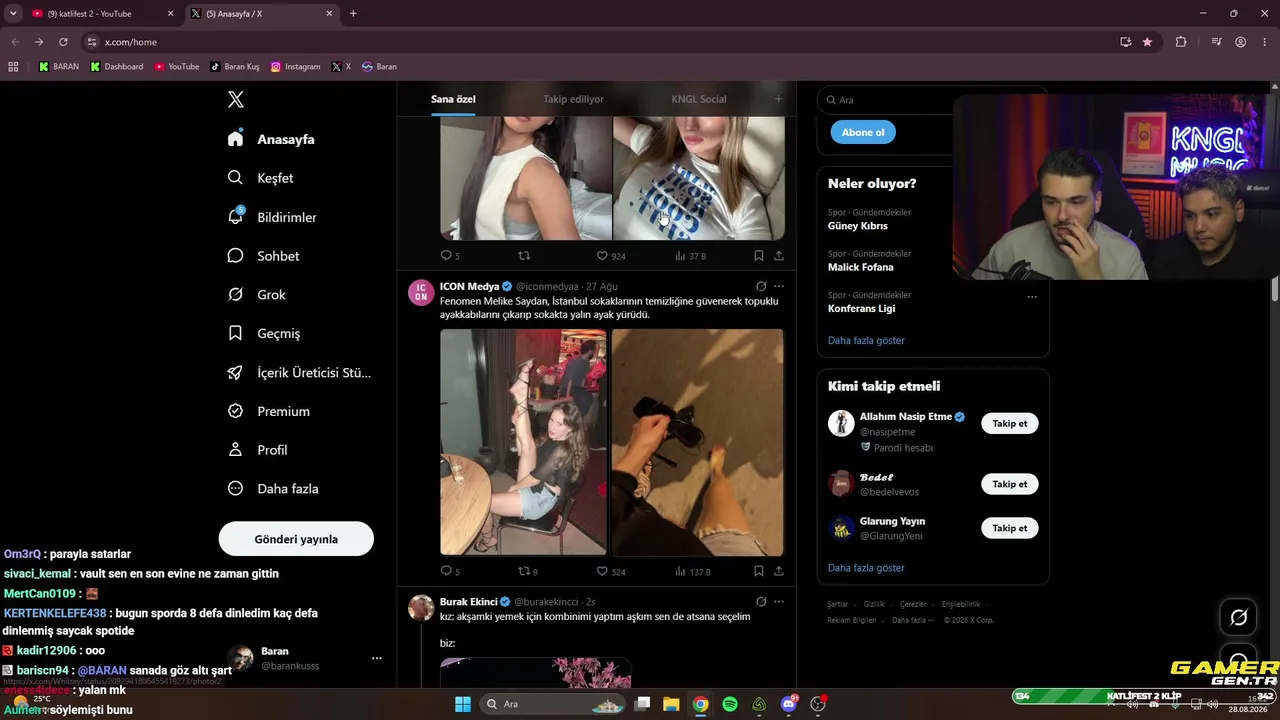Switch to Takip ediliyor tab
The image size is (1280, 720).
[573, 99]
